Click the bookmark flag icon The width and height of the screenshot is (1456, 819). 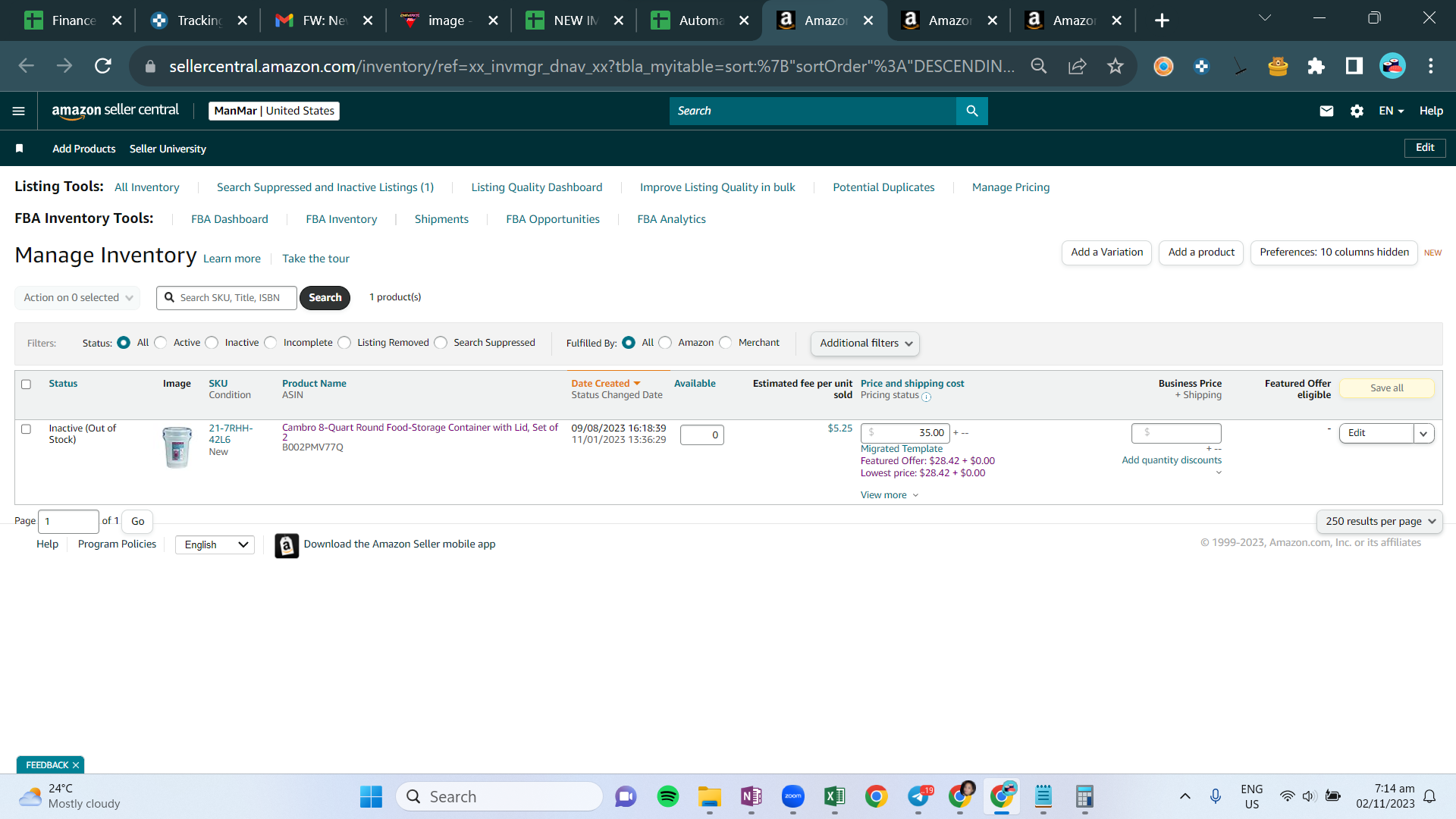[x=20, y=149]
